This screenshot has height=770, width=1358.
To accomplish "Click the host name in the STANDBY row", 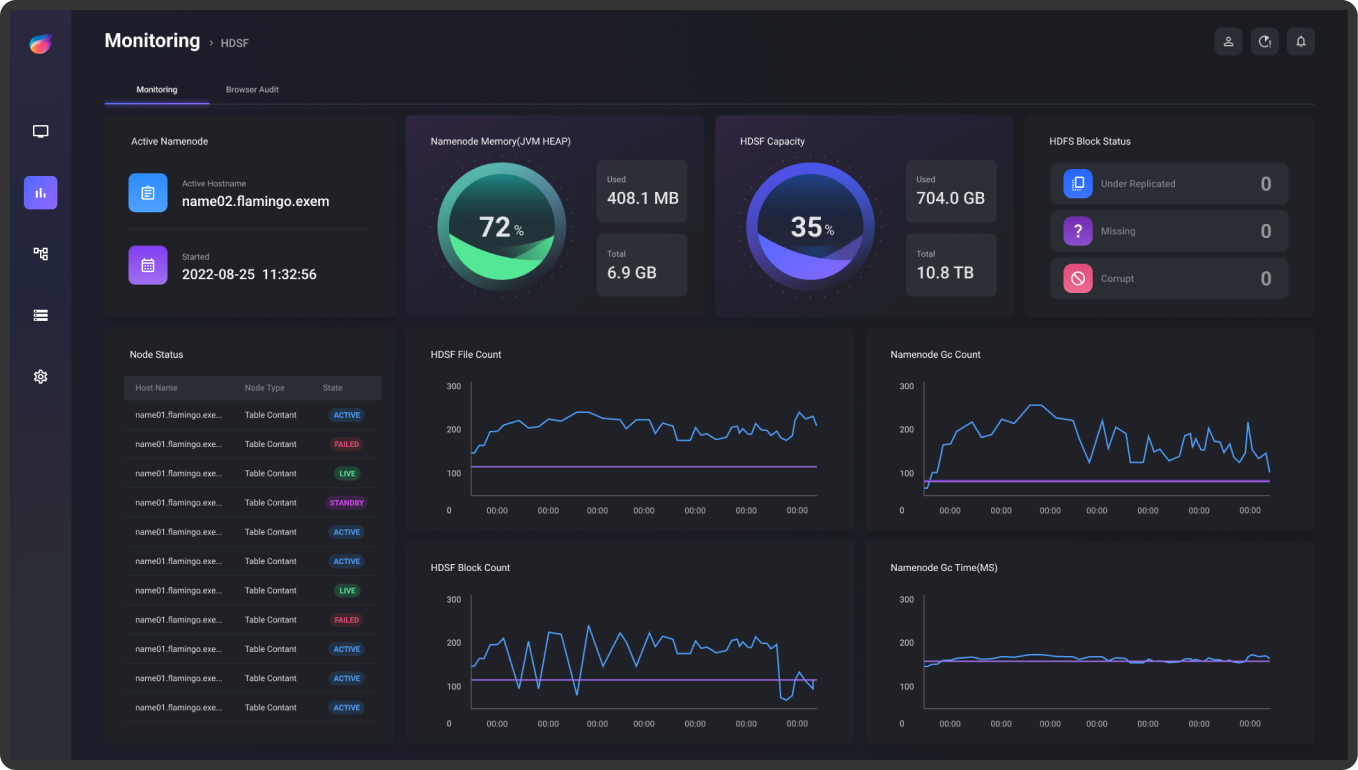I will tap(179, 503).
